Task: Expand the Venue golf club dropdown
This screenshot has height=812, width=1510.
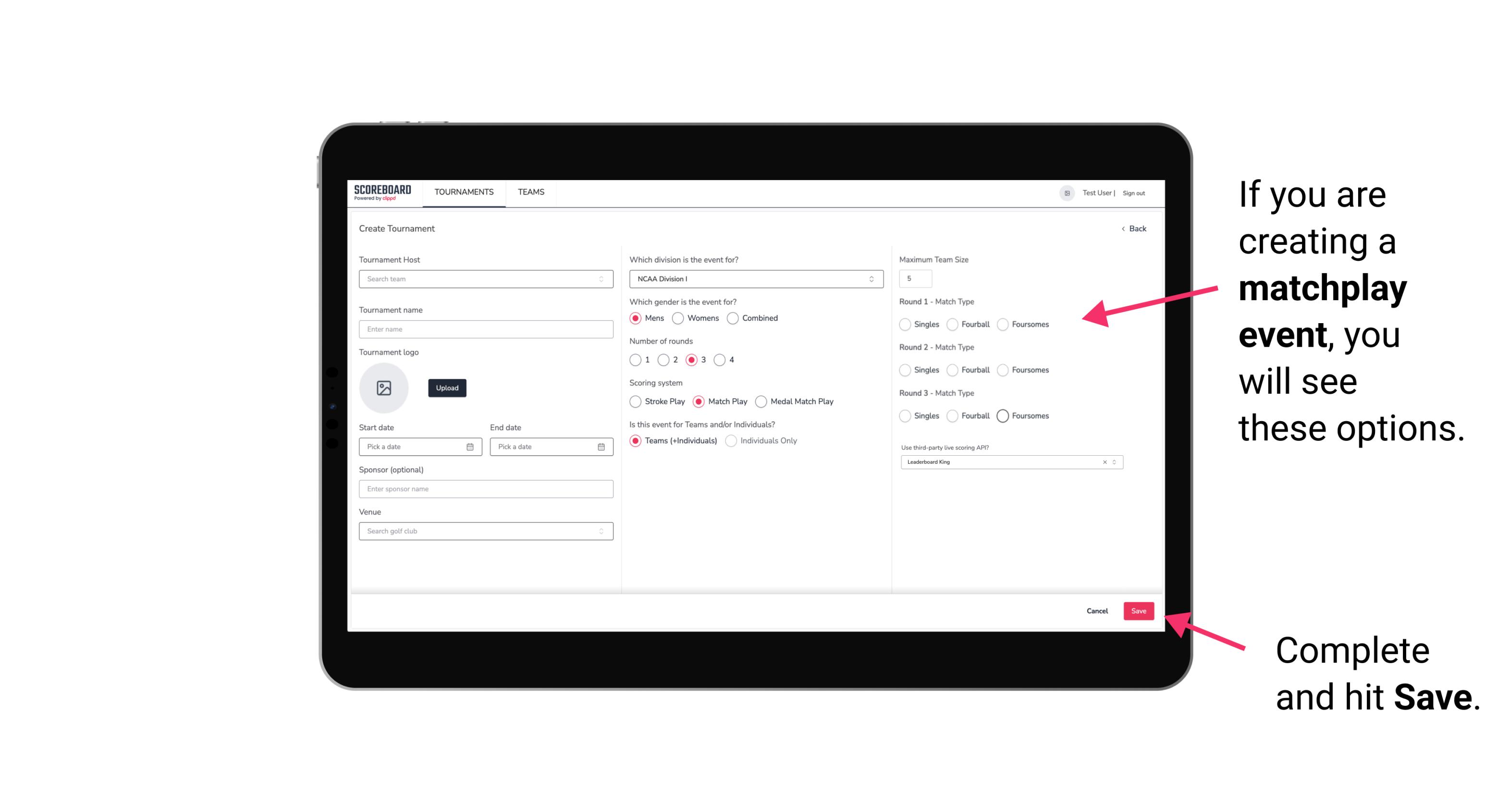Action: 600,531
